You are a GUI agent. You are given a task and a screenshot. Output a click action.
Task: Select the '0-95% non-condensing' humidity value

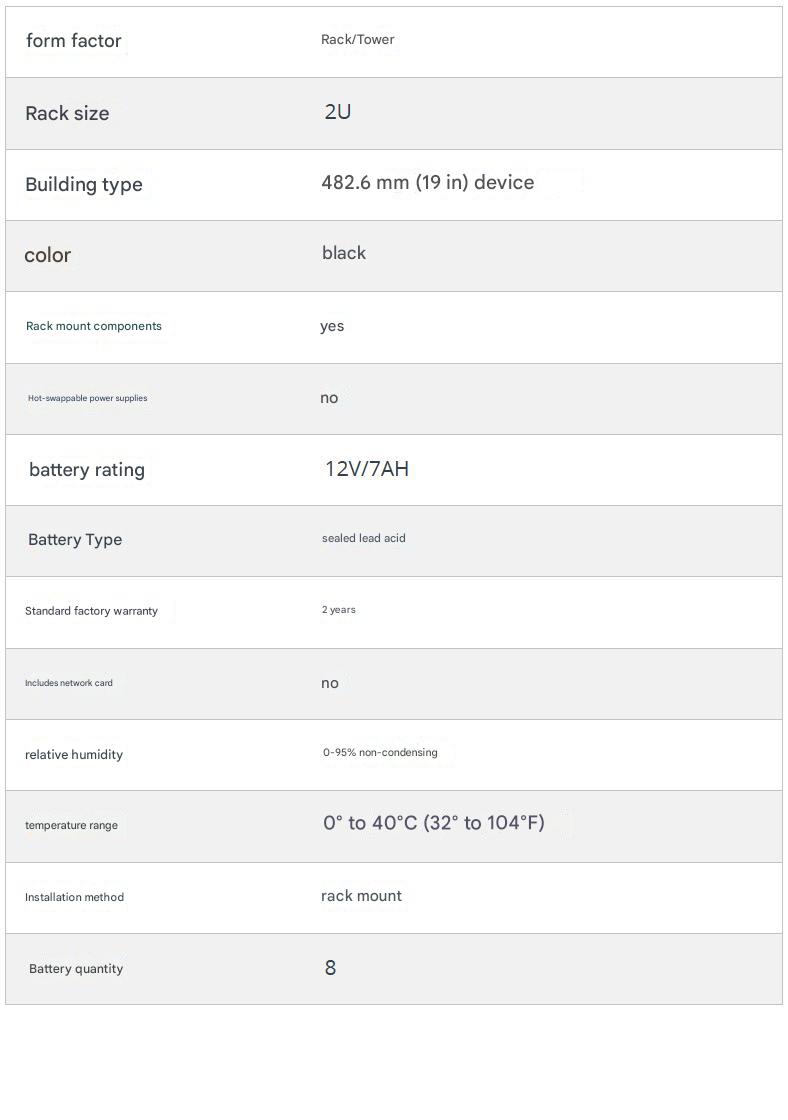[x=379, y=753]
